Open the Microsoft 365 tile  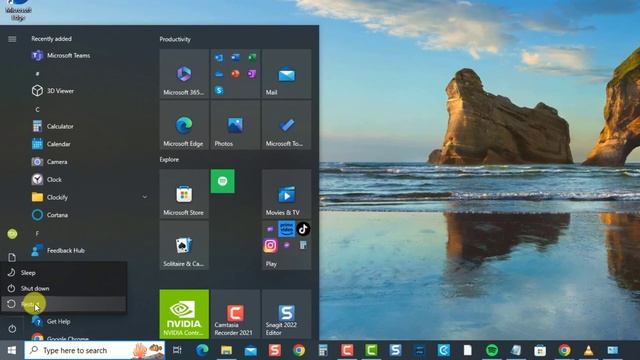184,74
